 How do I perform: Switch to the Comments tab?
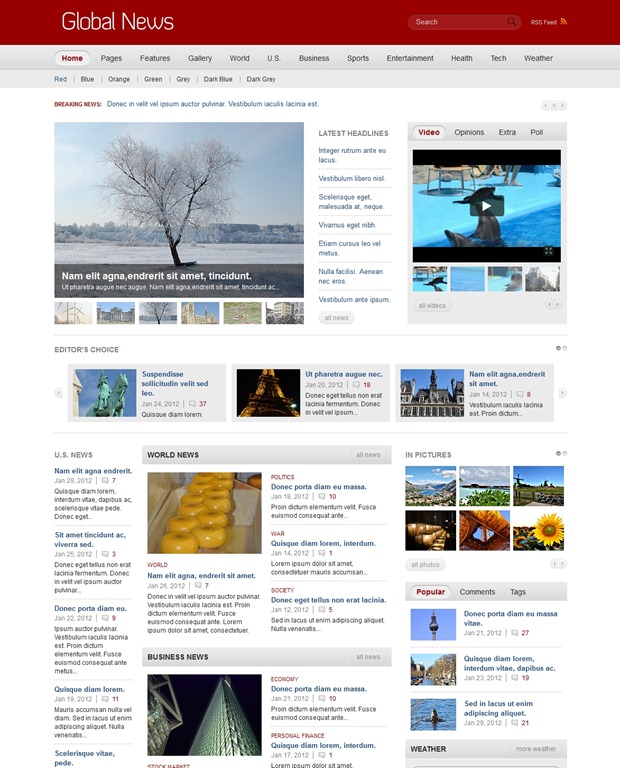point(477,592)
